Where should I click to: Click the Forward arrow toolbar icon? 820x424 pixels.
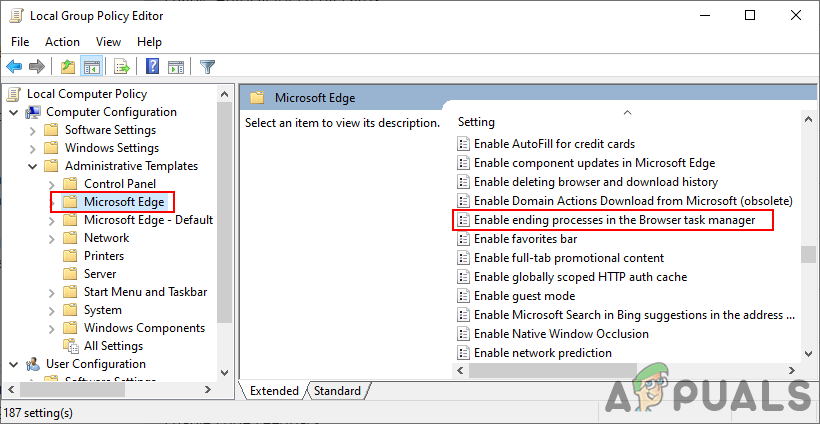click(x=37, y=67)
